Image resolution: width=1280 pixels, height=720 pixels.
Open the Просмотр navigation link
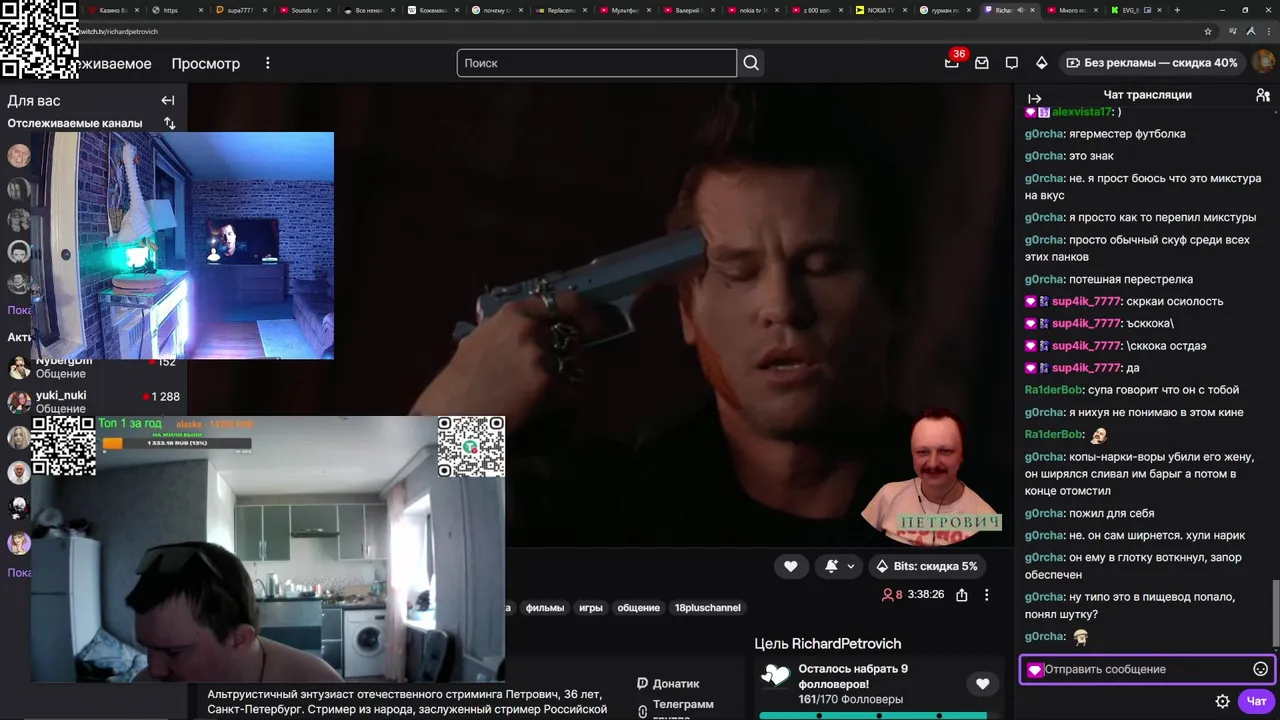click(x=205, y=63)
